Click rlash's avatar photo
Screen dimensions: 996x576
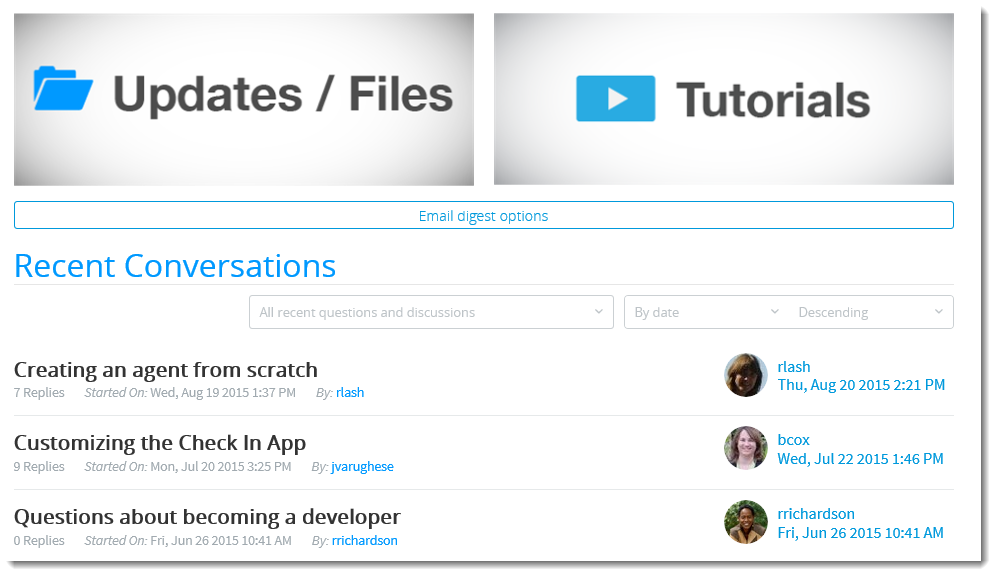(x=746, y=375)
